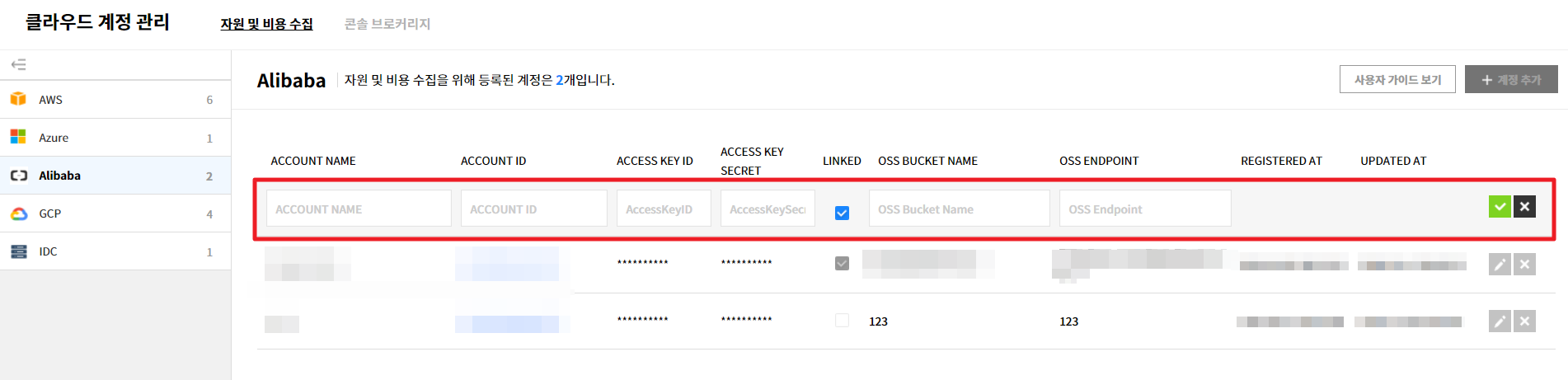Focus the OSS Bucket Name input field
Image resolution: width=1568 pixels, height=380 pixels.
point(959,209)
